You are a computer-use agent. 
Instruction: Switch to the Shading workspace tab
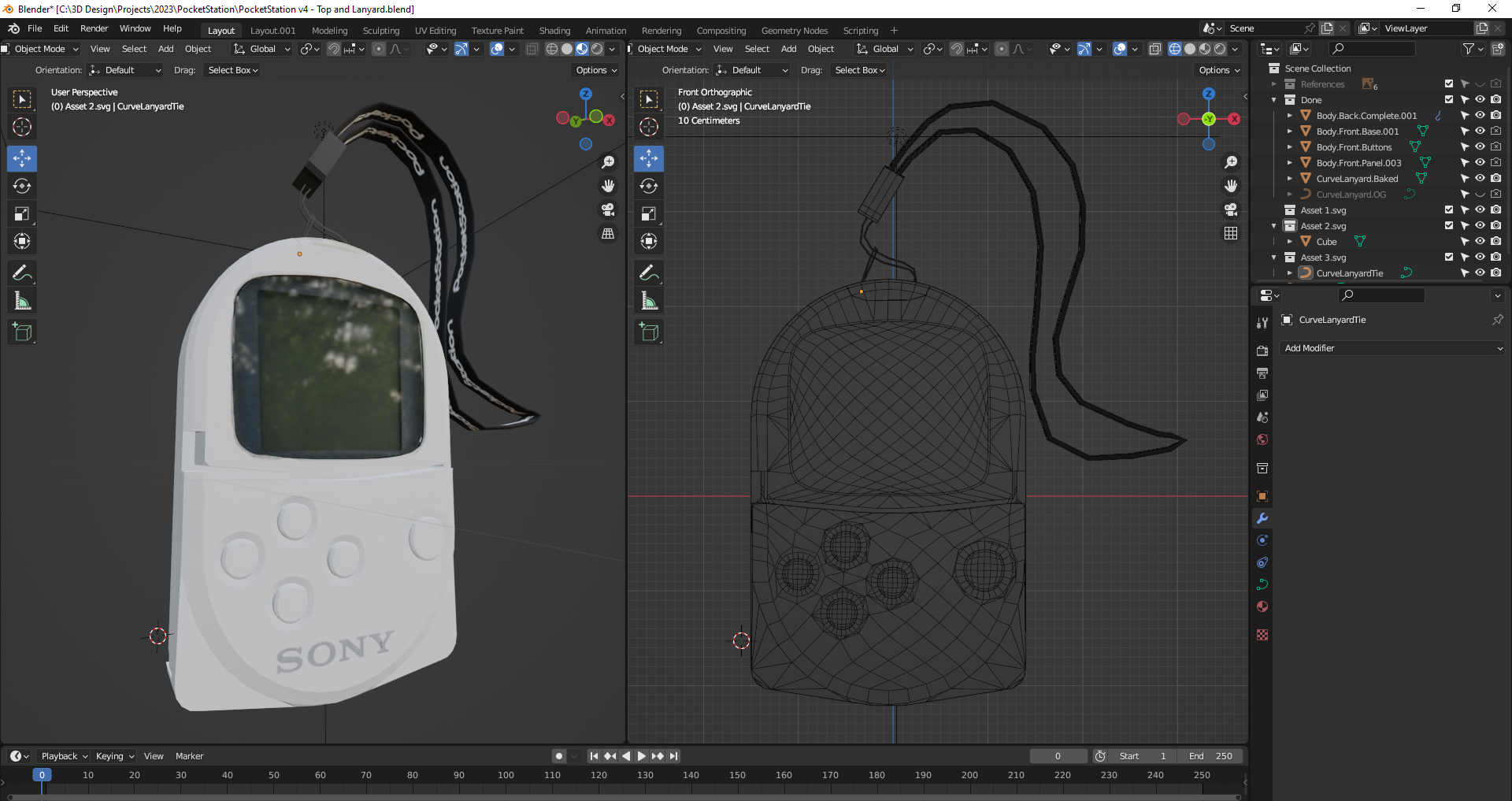pos(554,30)
